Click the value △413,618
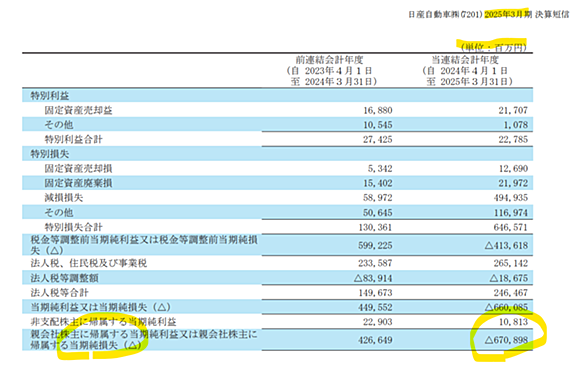 pyautogui.click(x=506, y=245)
